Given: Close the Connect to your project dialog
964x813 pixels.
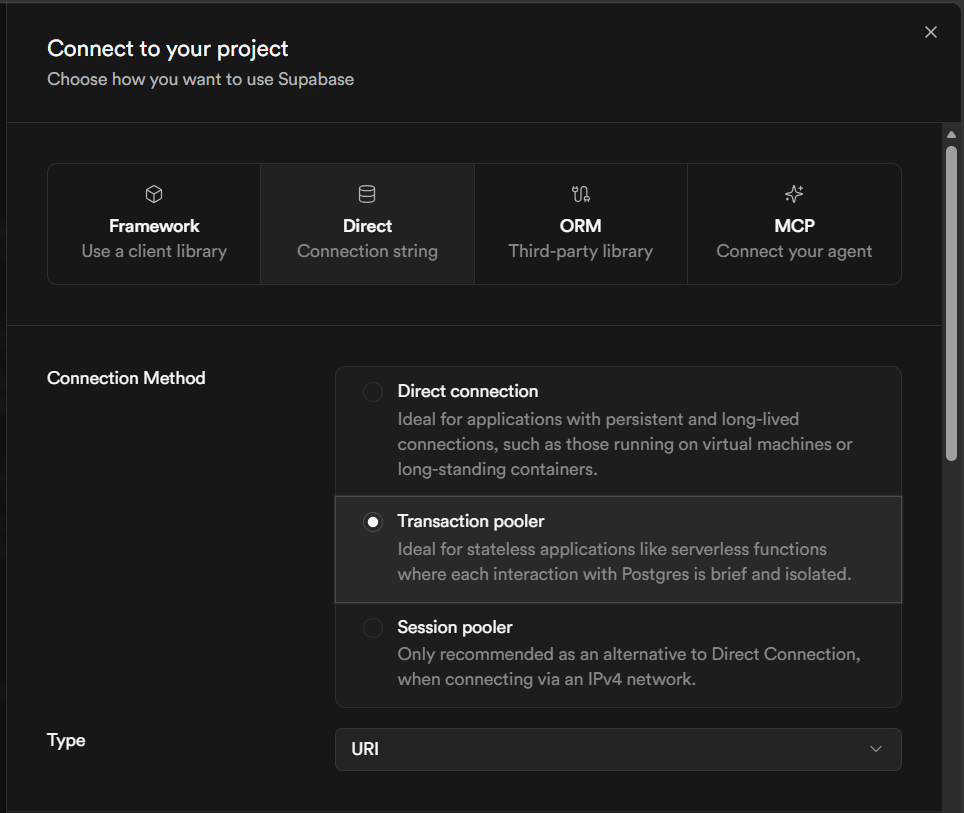Looking at the screenshot, I should pyautogui.click(x=931, y=32).
